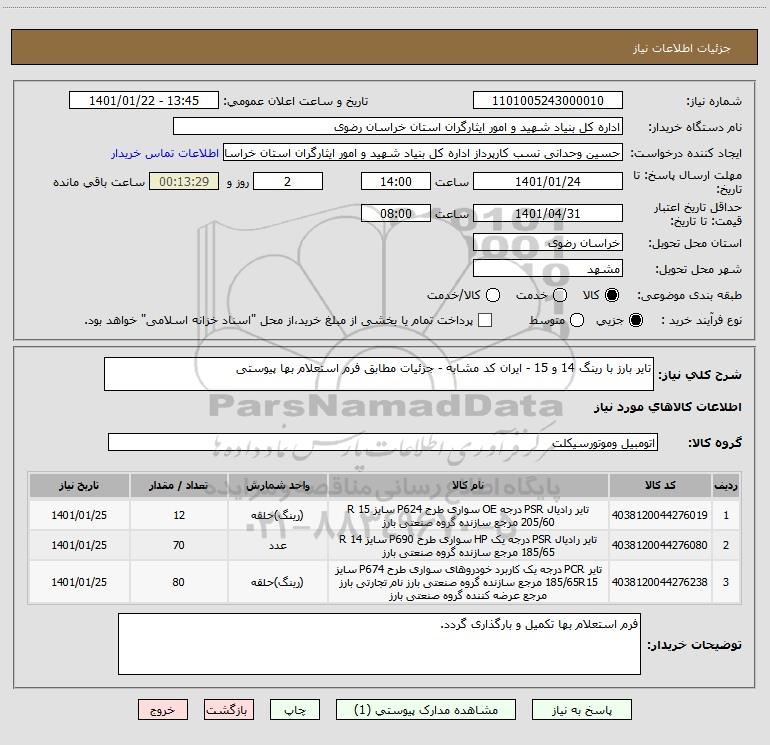Open the اطلاعات تماس خریدار link

pos(165,153)
